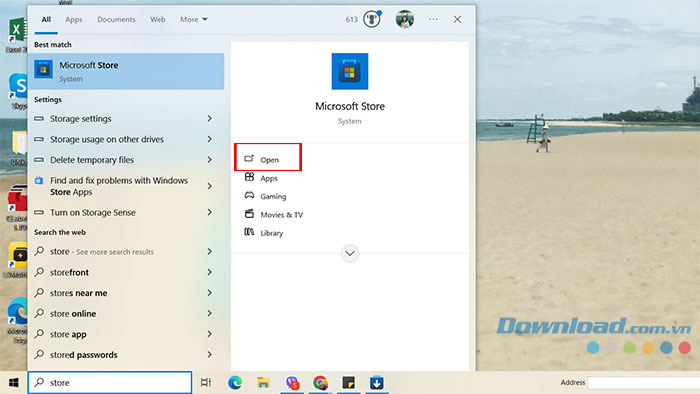Expand Delete temporary files arrow
The width and height of the screenshot is (700, 394).
pos(209,159)
